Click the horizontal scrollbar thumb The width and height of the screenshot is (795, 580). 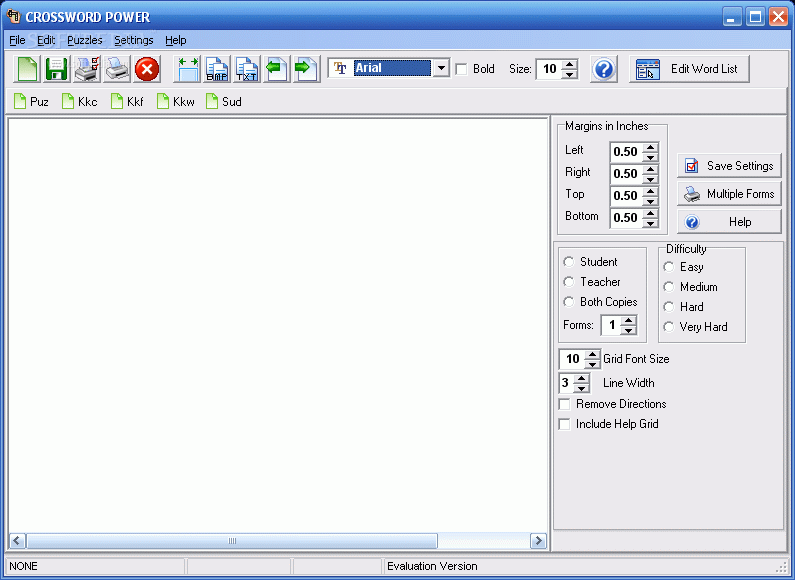click(232, 541)
